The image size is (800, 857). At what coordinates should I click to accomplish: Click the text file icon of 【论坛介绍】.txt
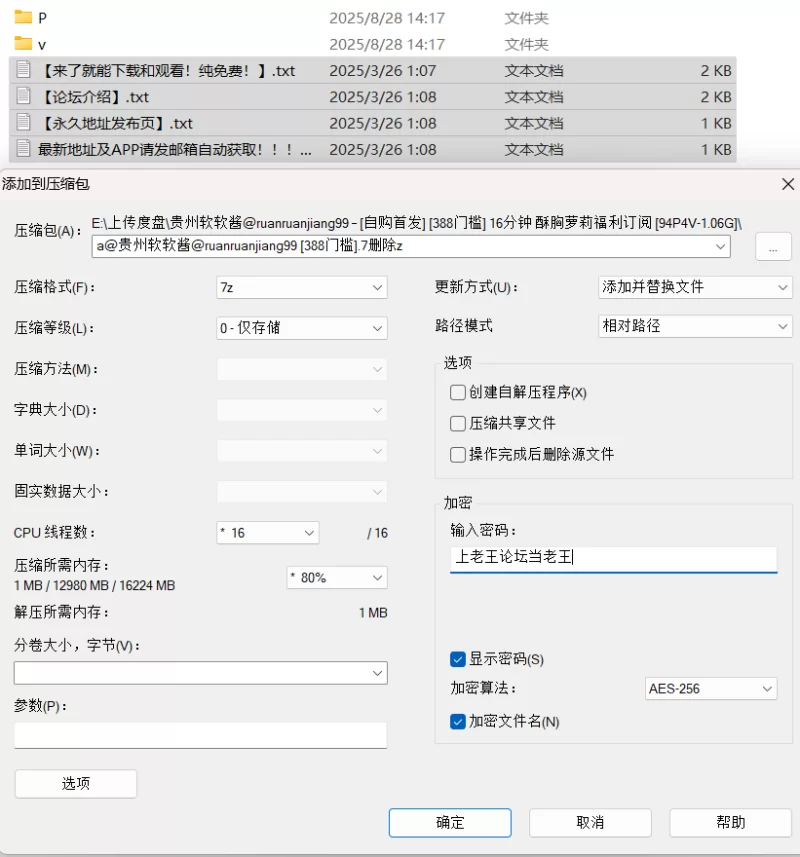pyautogui.click(x=23, y=96)
